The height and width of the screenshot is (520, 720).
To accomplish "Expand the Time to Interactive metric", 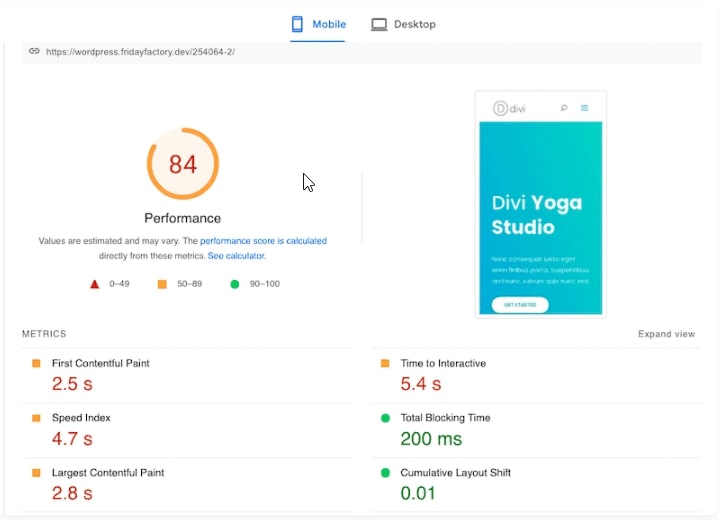I will point(443,364).
